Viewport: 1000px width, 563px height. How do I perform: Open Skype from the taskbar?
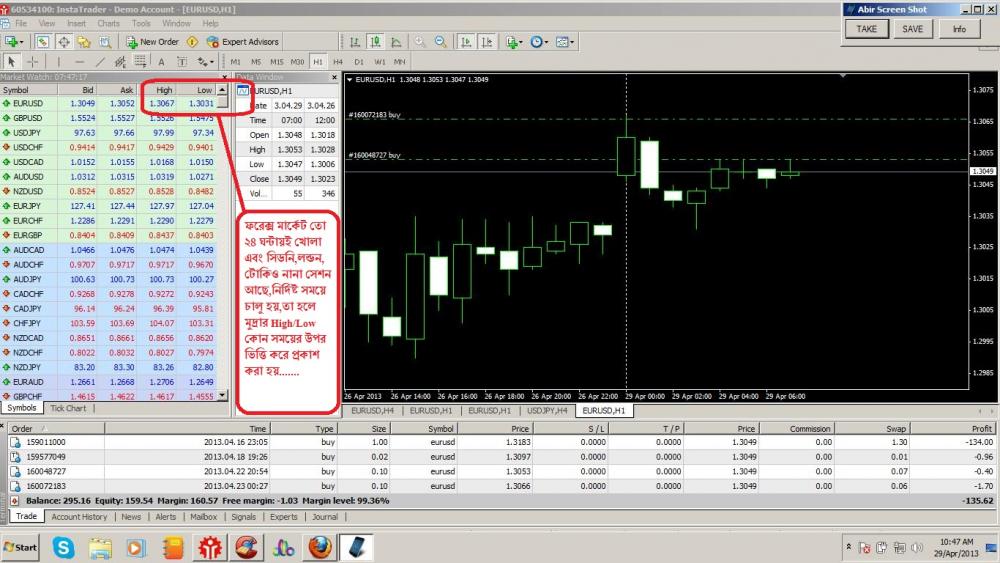[63, 548]
